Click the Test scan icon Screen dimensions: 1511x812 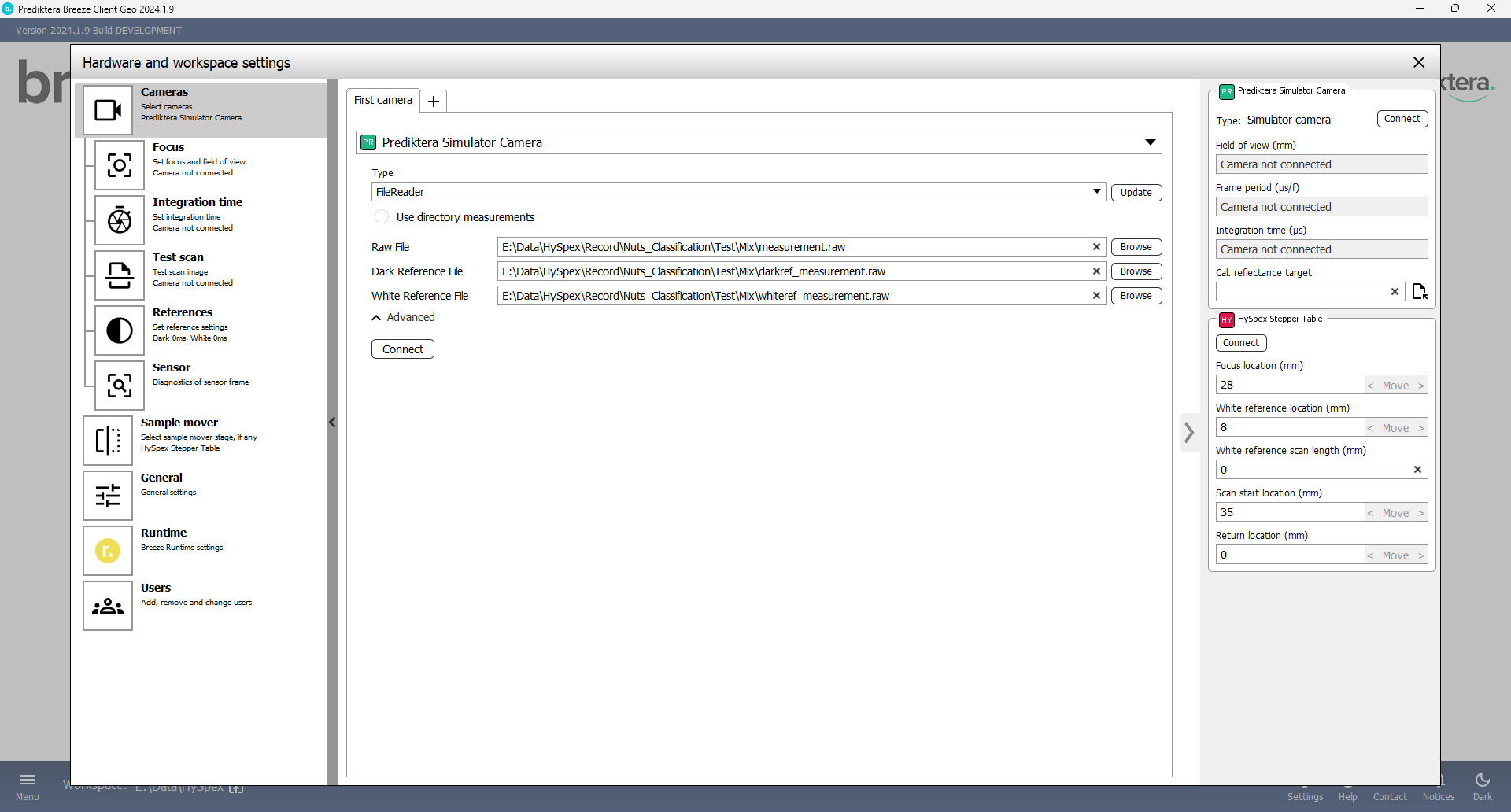pos(120,275)
